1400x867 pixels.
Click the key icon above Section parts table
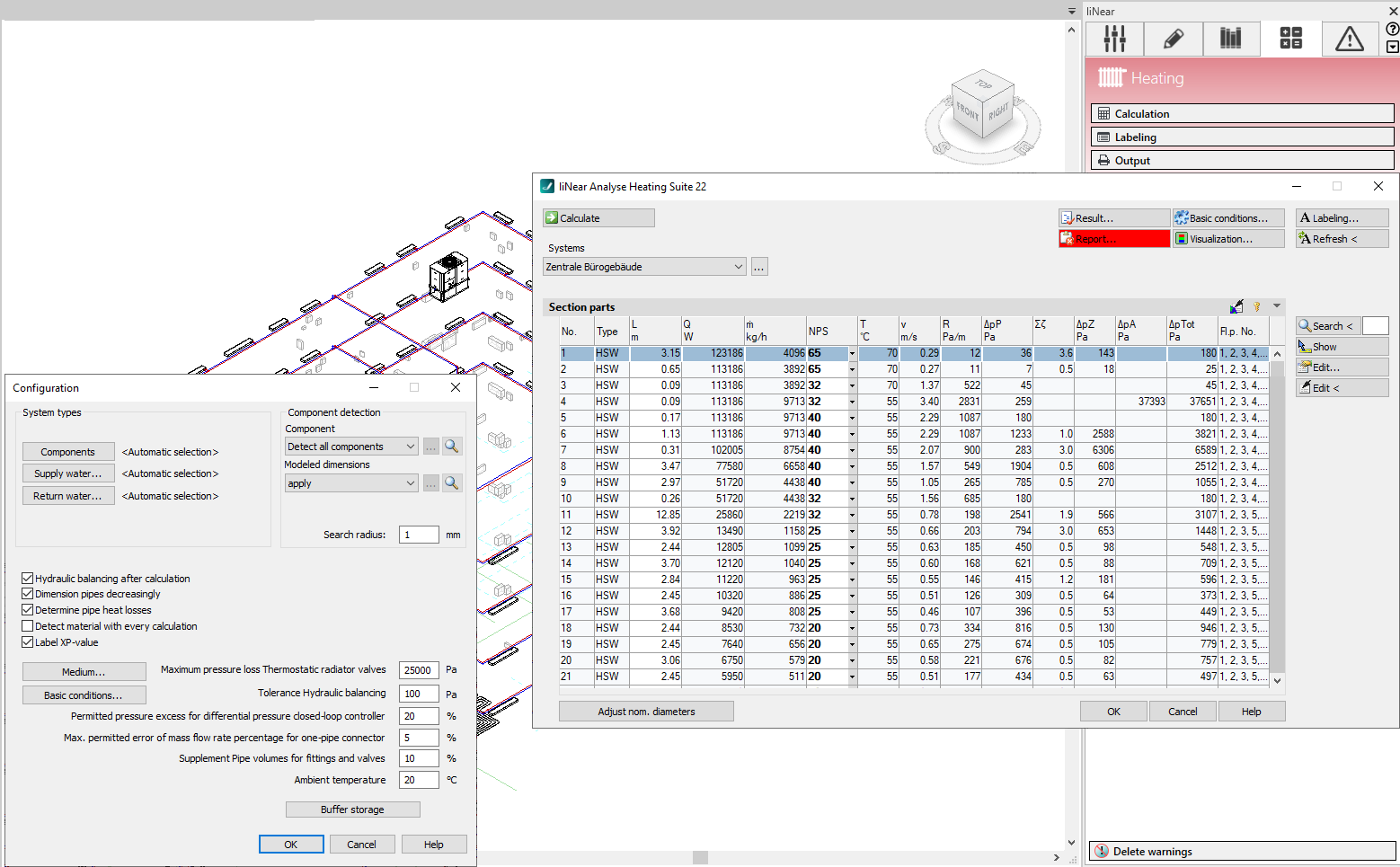pyautogui.click(x=1257, y=307)
